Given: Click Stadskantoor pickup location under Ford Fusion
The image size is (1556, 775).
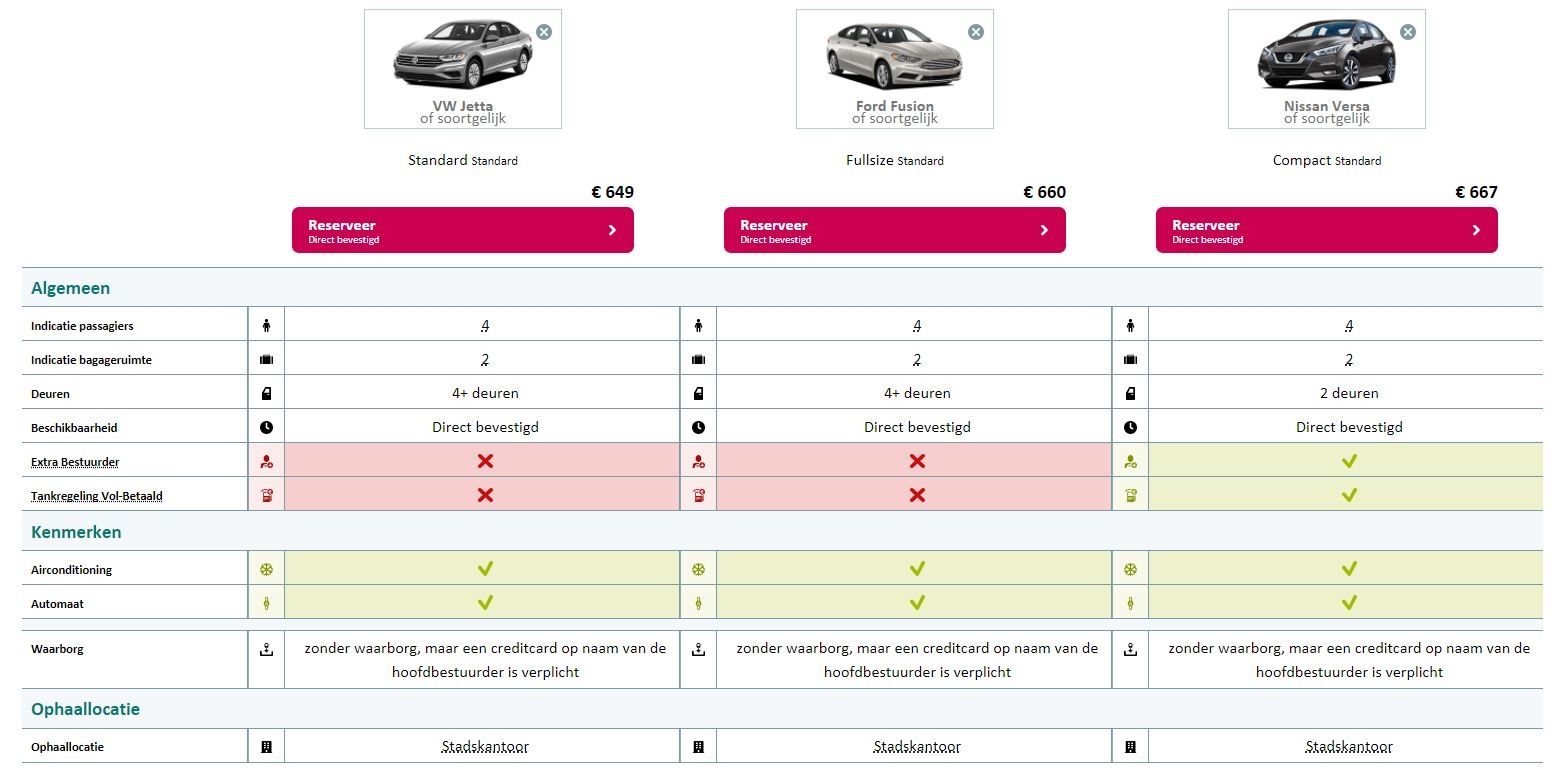Looking at the screenshot, I should point(917,747).
